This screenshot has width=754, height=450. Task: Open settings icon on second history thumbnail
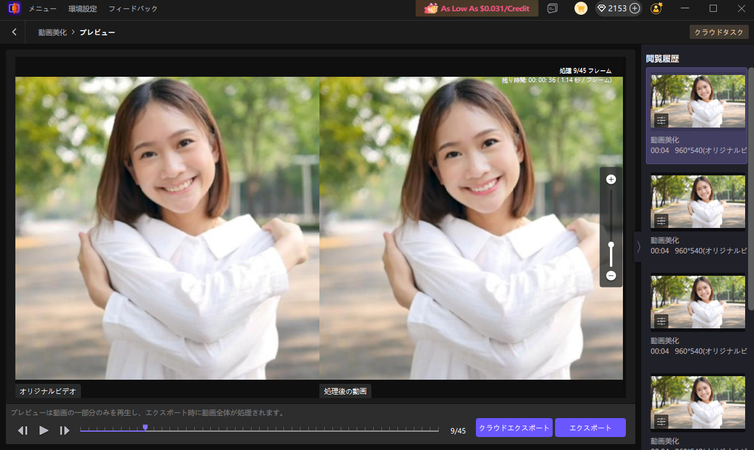[661, 221]
